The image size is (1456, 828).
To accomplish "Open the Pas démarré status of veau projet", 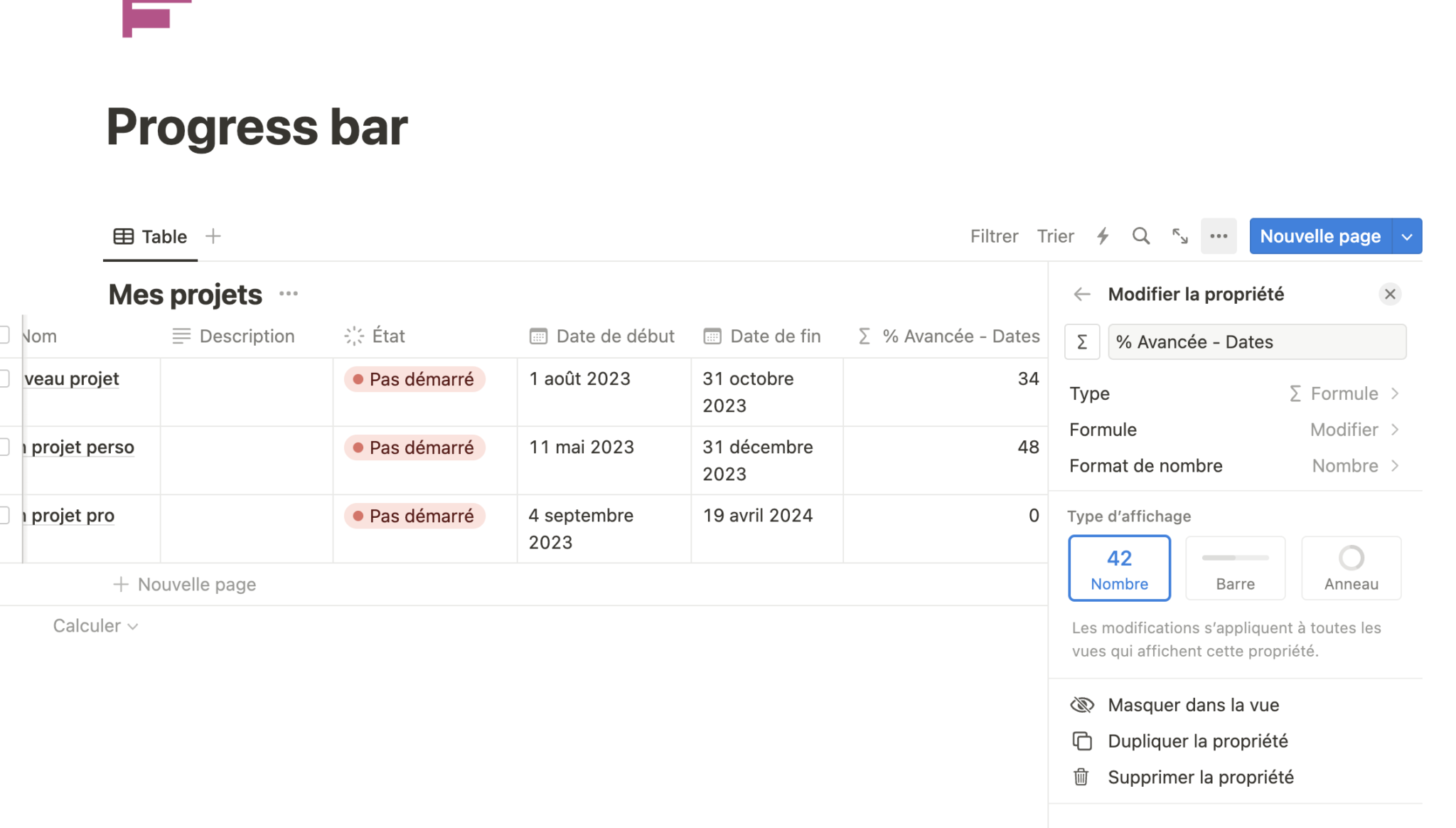I will (x=414, y=379).
